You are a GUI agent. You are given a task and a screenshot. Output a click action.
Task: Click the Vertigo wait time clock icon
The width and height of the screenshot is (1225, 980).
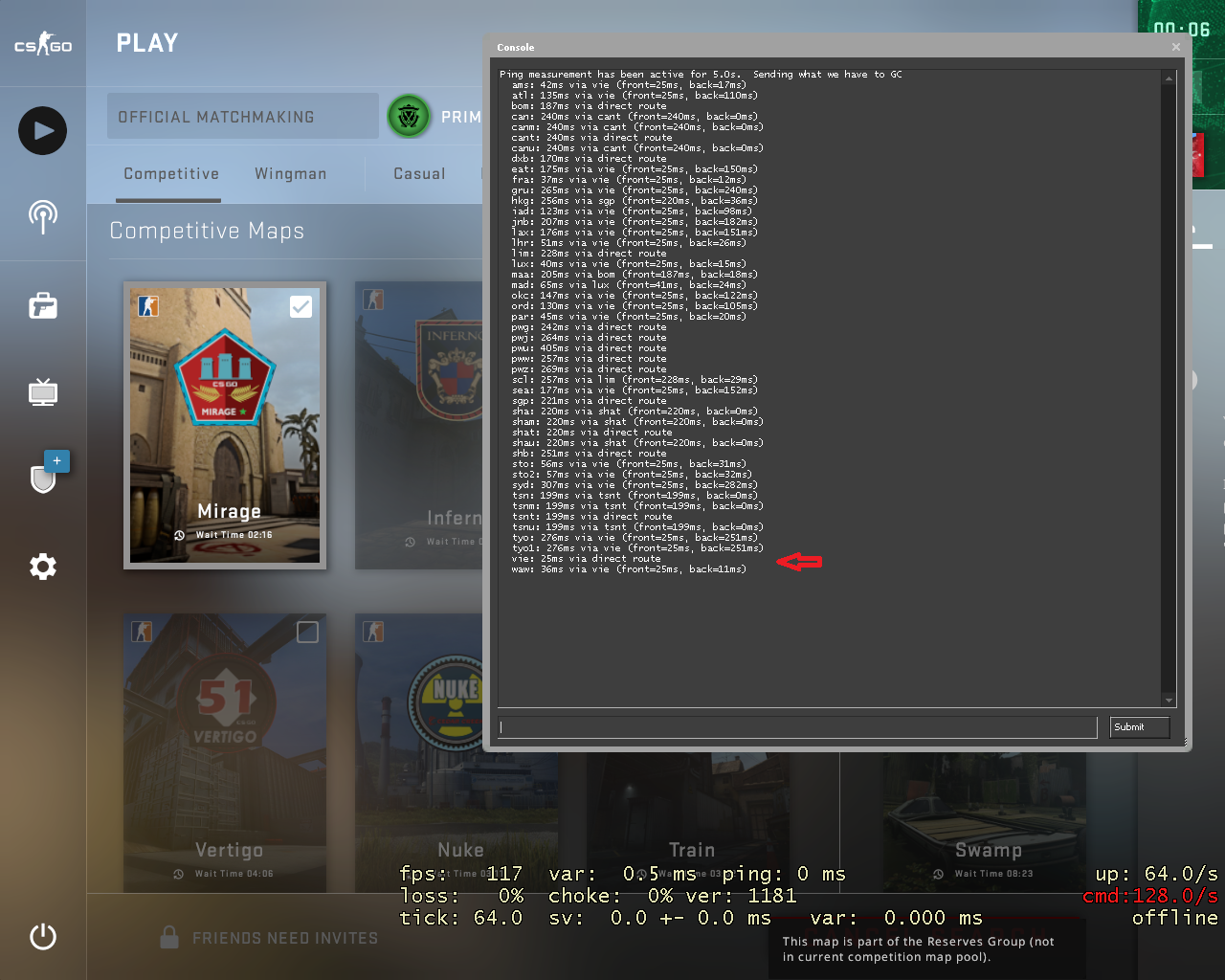point(179,874)
